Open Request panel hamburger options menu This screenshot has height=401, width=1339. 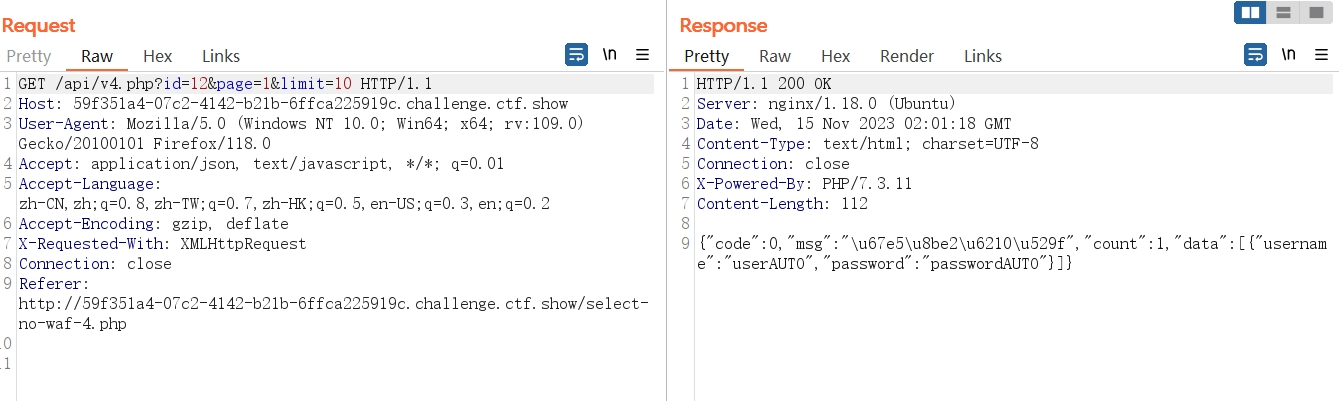pos(642,54)
